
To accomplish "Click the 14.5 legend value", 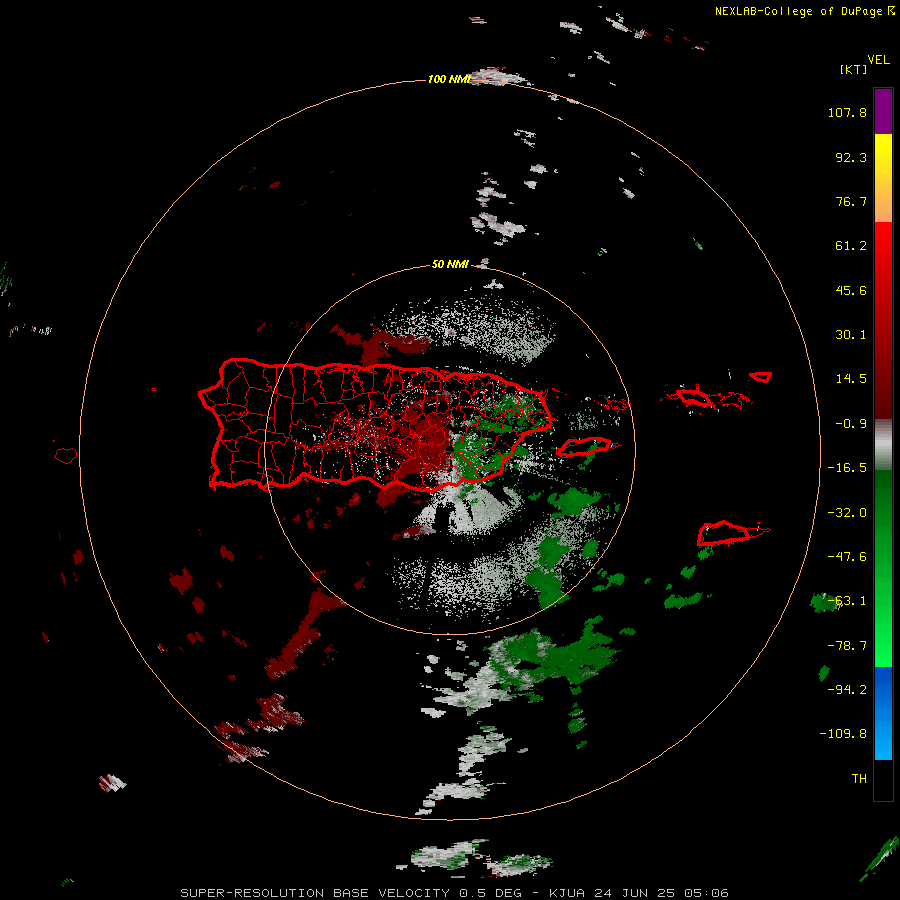I will click(x=851, y=379).
